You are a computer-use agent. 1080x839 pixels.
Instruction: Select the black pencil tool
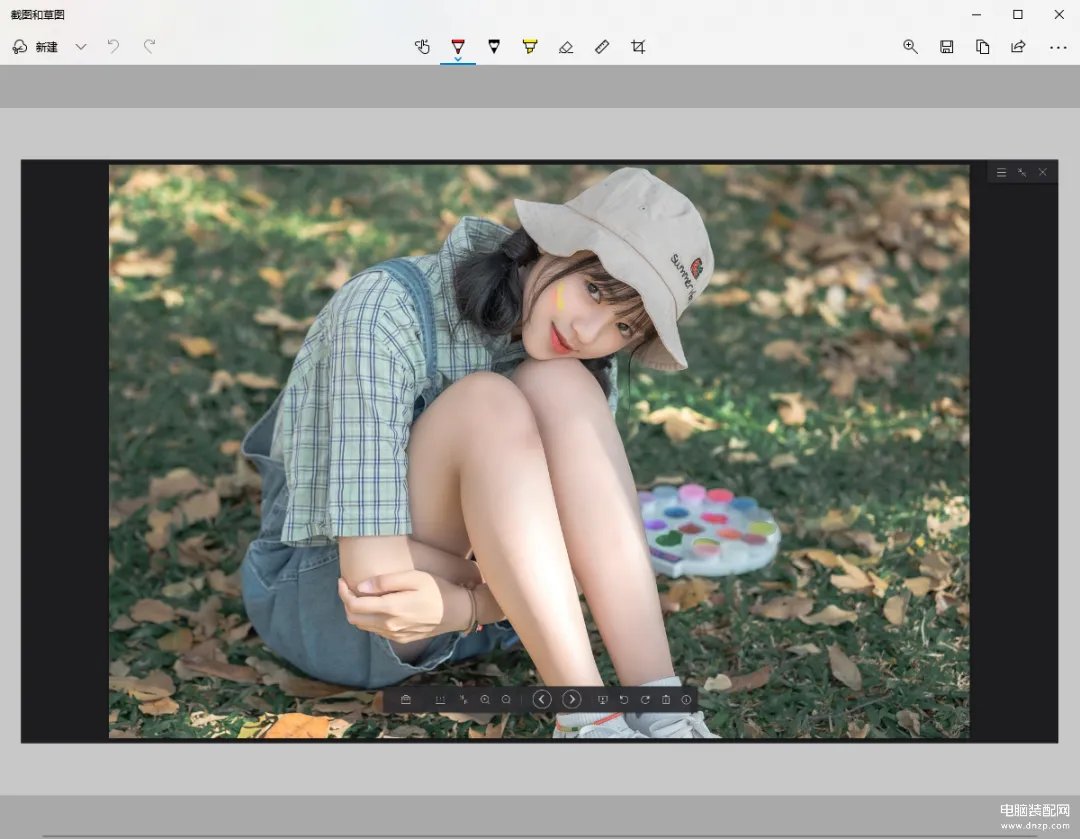tap(494, 46)
